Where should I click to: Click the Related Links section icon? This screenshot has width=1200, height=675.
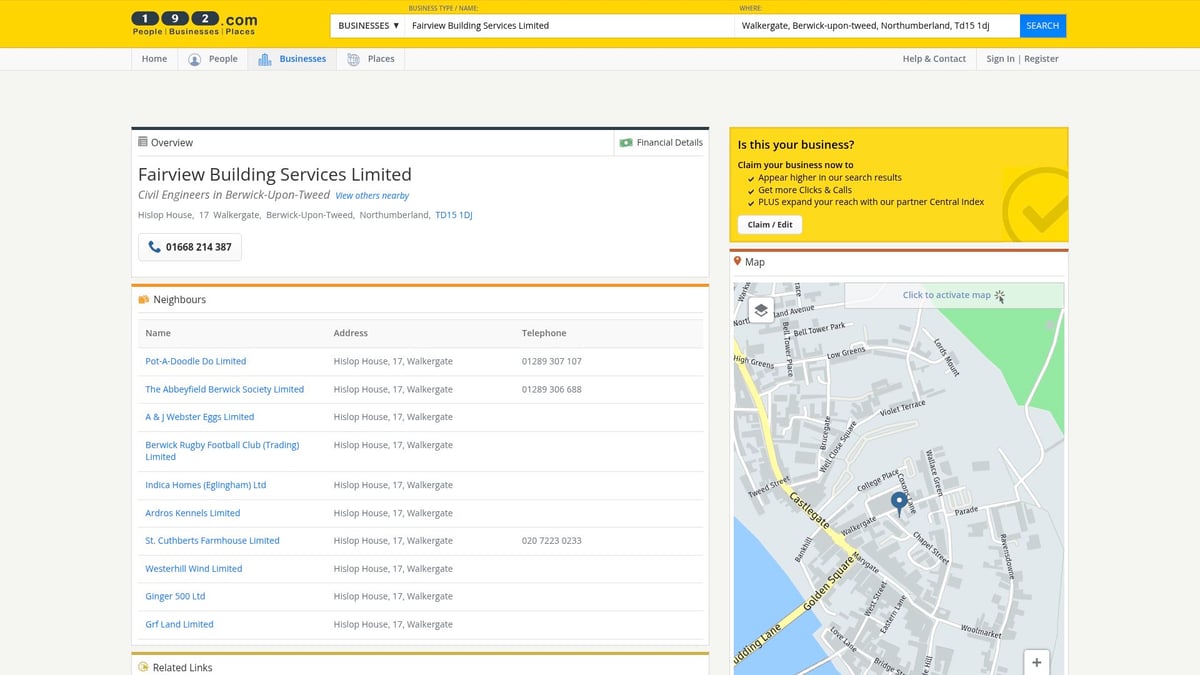(143, 667)
